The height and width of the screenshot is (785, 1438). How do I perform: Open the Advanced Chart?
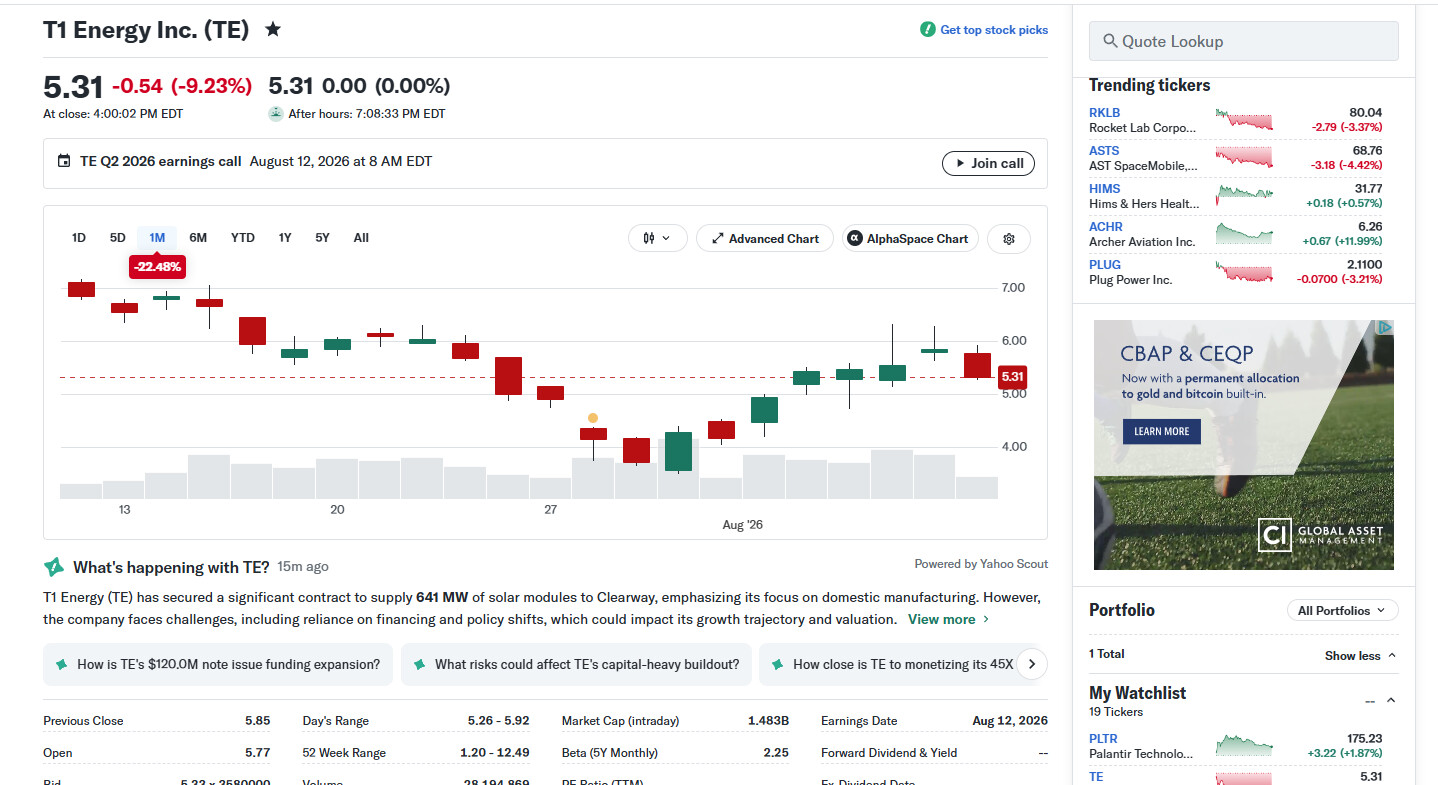[765, 239]
